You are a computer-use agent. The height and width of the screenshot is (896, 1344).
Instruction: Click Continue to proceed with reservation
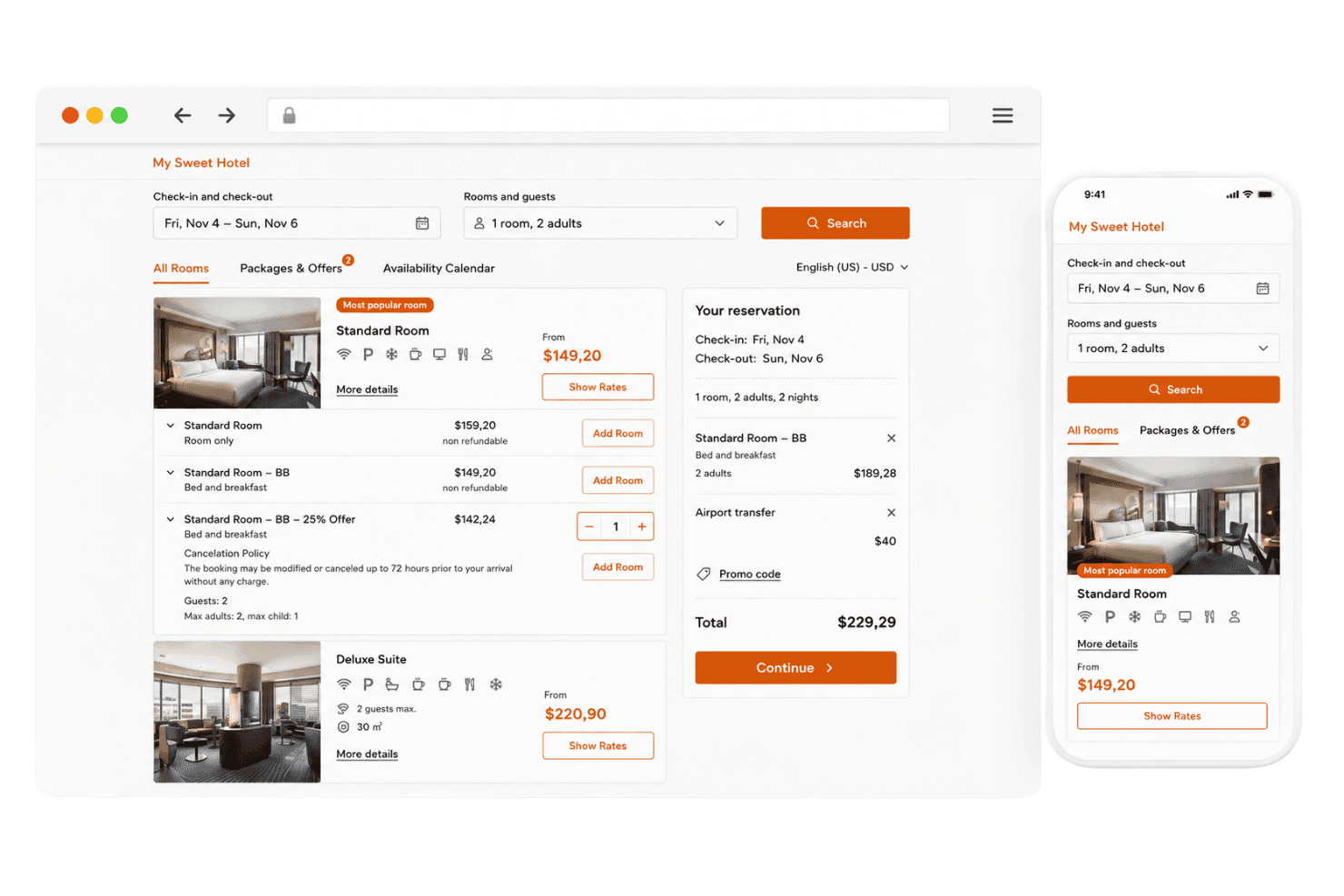pyautogui.click(x=796, y=668)
